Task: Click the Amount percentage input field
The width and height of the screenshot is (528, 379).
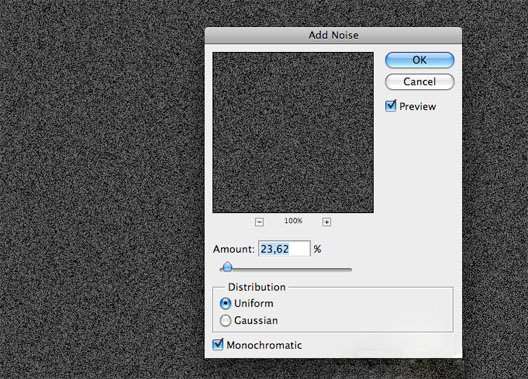Action: (x=284, y=249)
